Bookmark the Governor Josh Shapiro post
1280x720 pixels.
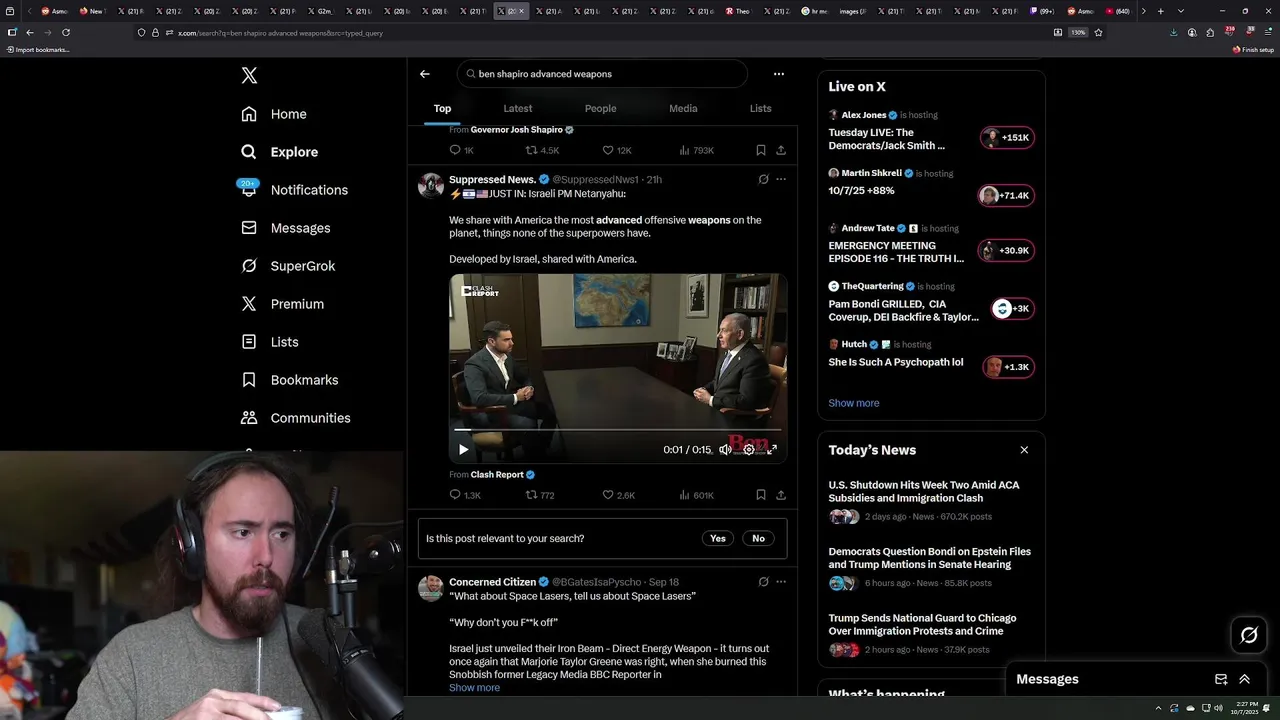761,150
